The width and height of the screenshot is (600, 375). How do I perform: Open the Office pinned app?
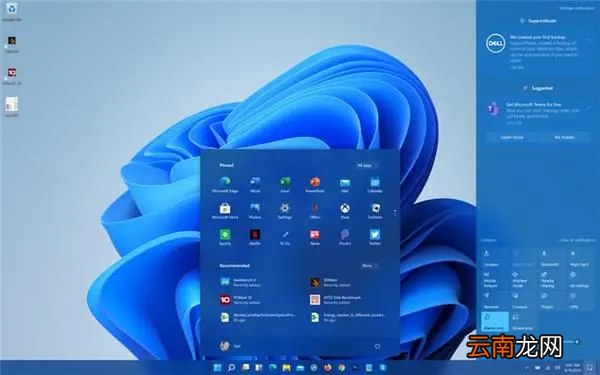coord(315,210)
